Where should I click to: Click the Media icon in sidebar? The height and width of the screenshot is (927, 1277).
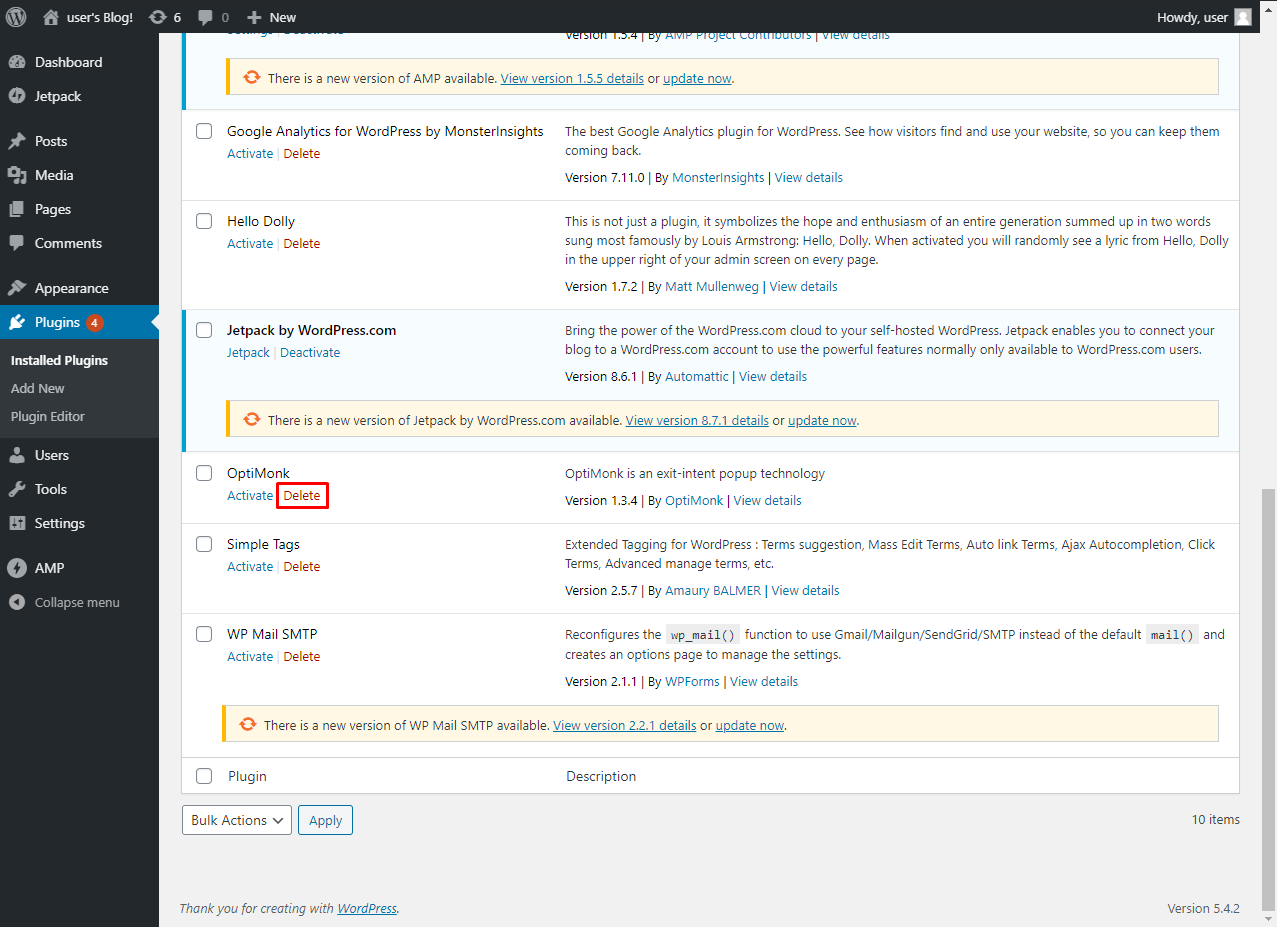click(17, 175)
